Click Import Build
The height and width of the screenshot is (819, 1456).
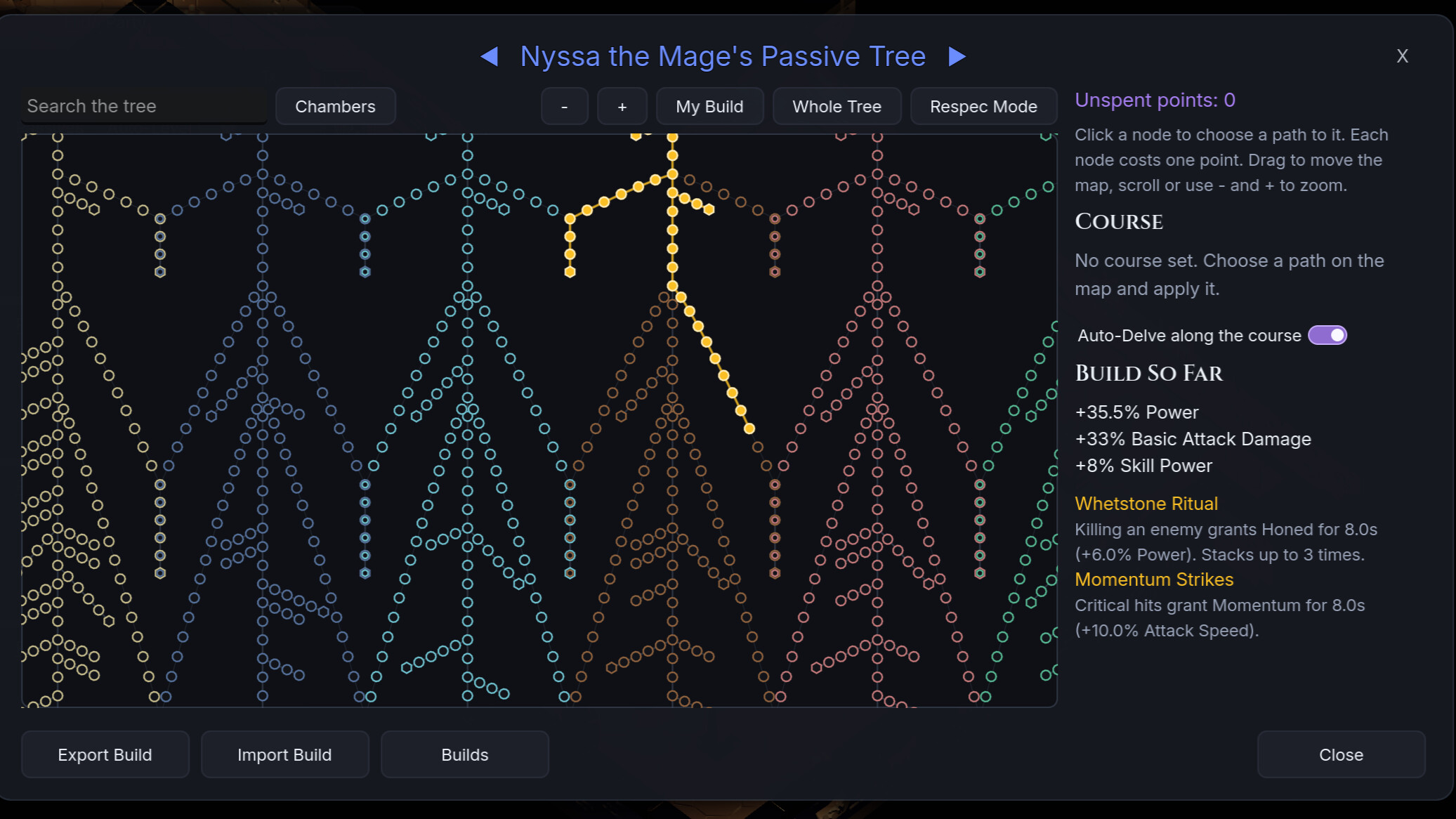tap(284, 754)
